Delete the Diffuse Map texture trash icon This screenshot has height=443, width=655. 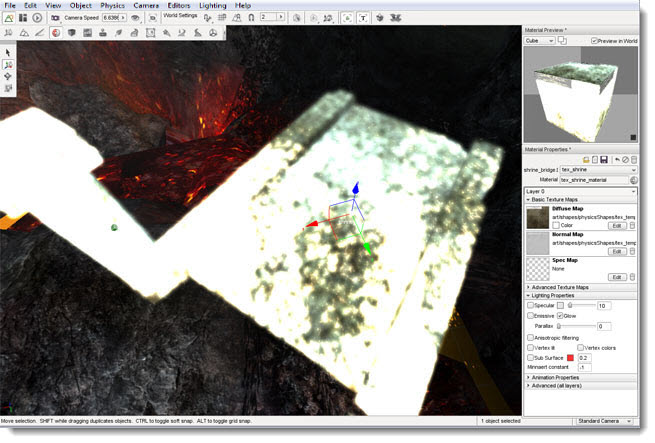[x=632, y=225]
